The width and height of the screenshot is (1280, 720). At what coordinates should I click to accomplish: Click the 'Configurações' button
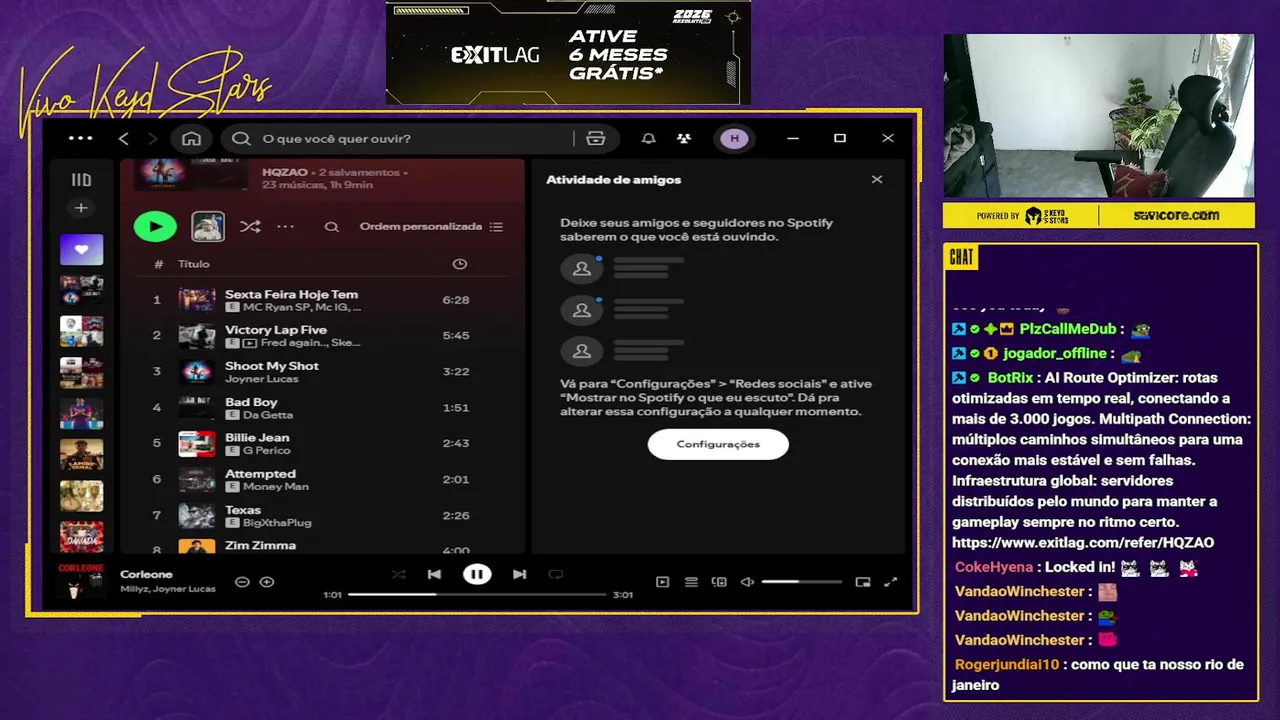click(x=718, y=444)
